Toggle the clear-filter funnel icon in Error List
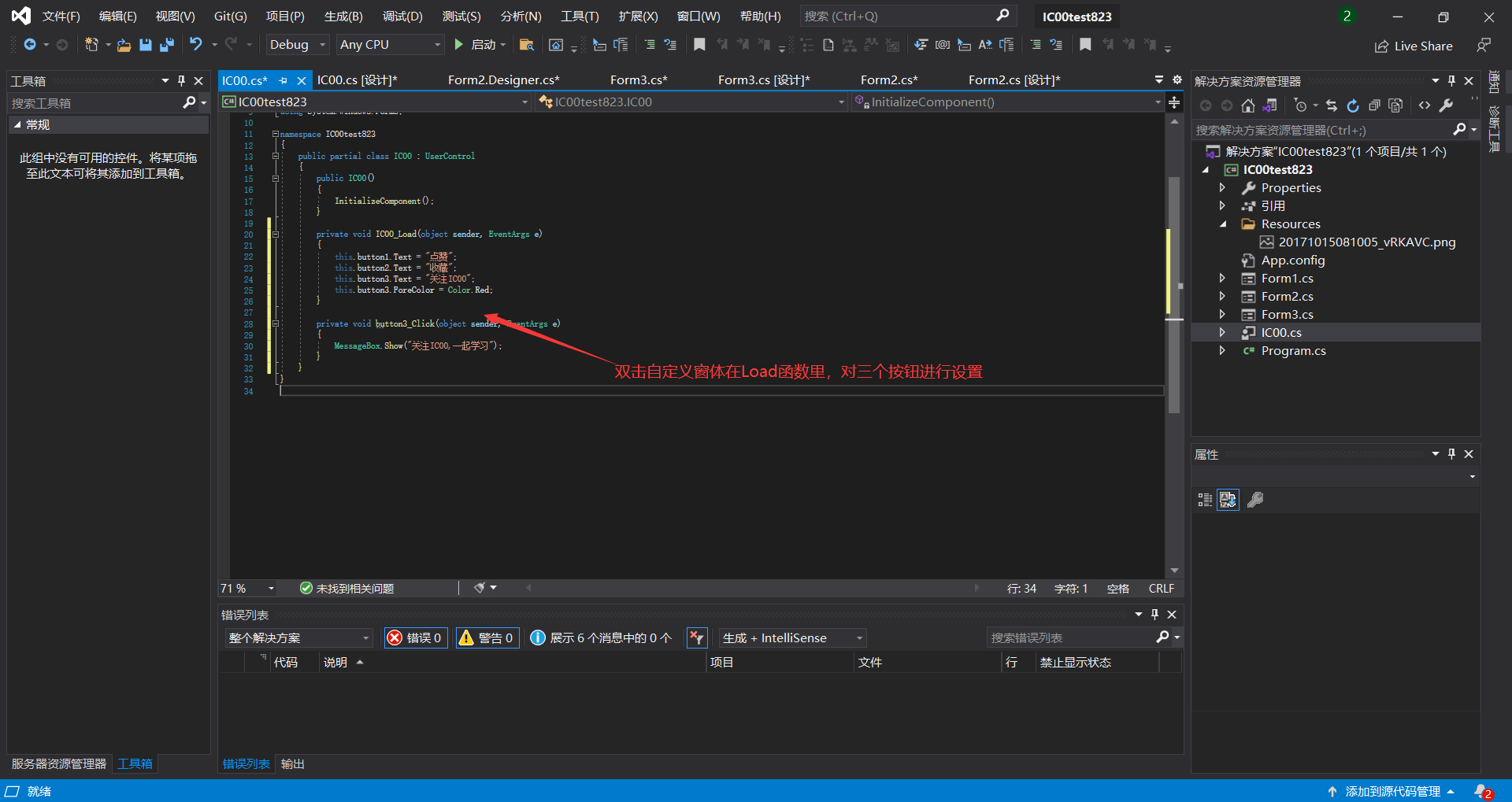This screenshot has height=802, width=1512. click(697, 638)
